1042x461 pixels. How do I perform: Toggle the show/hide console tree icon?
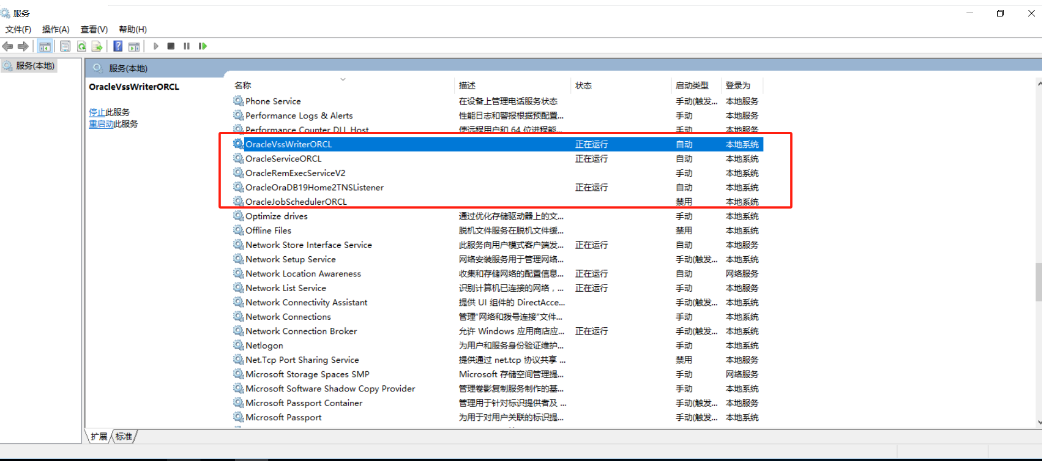[45, 46]
